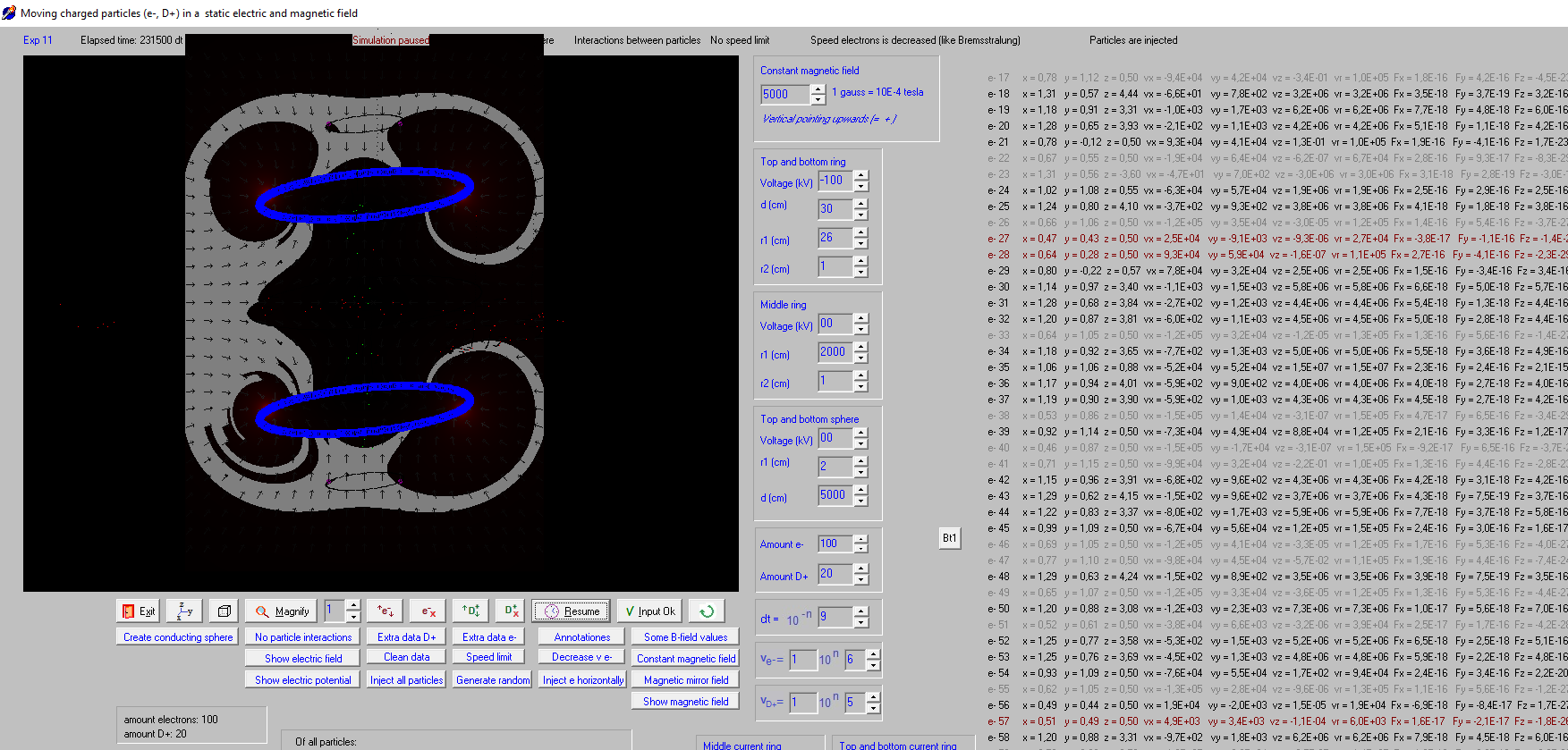Click 'Particles are injected' status text
The width and height of the screenshot is (1568, 750).
[1133, 40]
